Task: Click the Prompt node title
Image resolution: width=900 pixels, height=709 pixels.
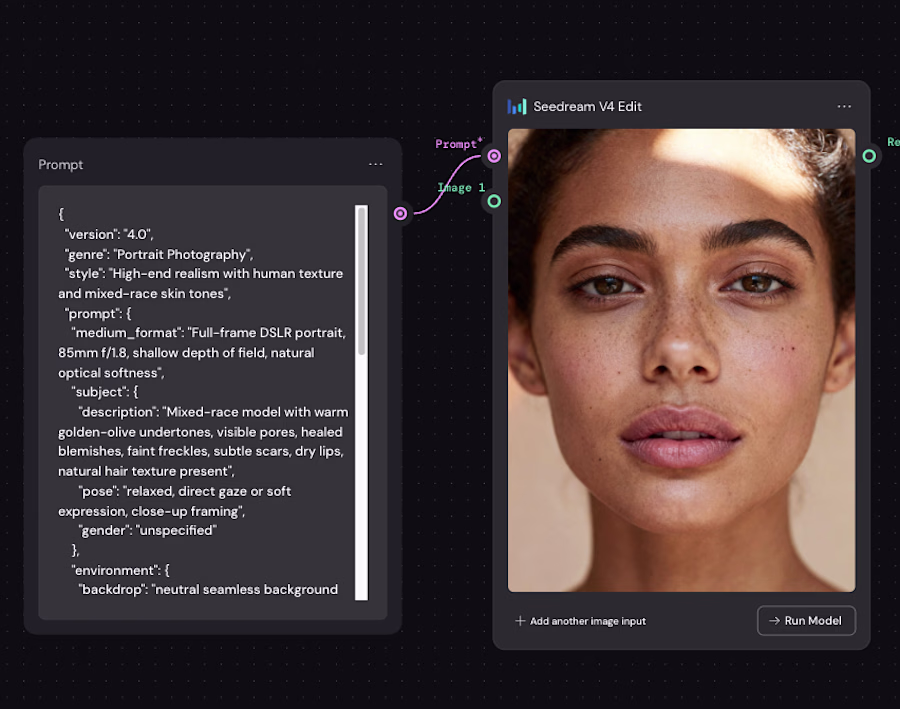Action: tap(61, 165)
